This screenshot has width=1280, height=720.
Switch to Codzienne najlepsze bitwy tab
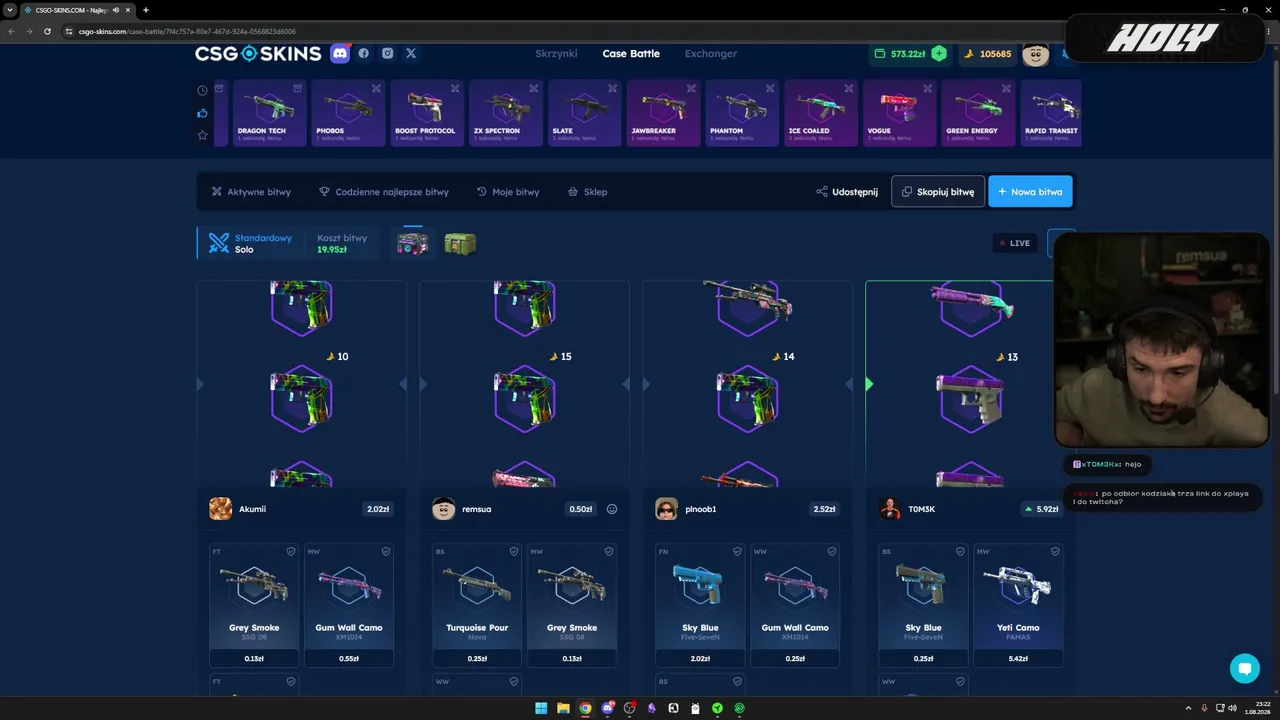click(384, 192)
